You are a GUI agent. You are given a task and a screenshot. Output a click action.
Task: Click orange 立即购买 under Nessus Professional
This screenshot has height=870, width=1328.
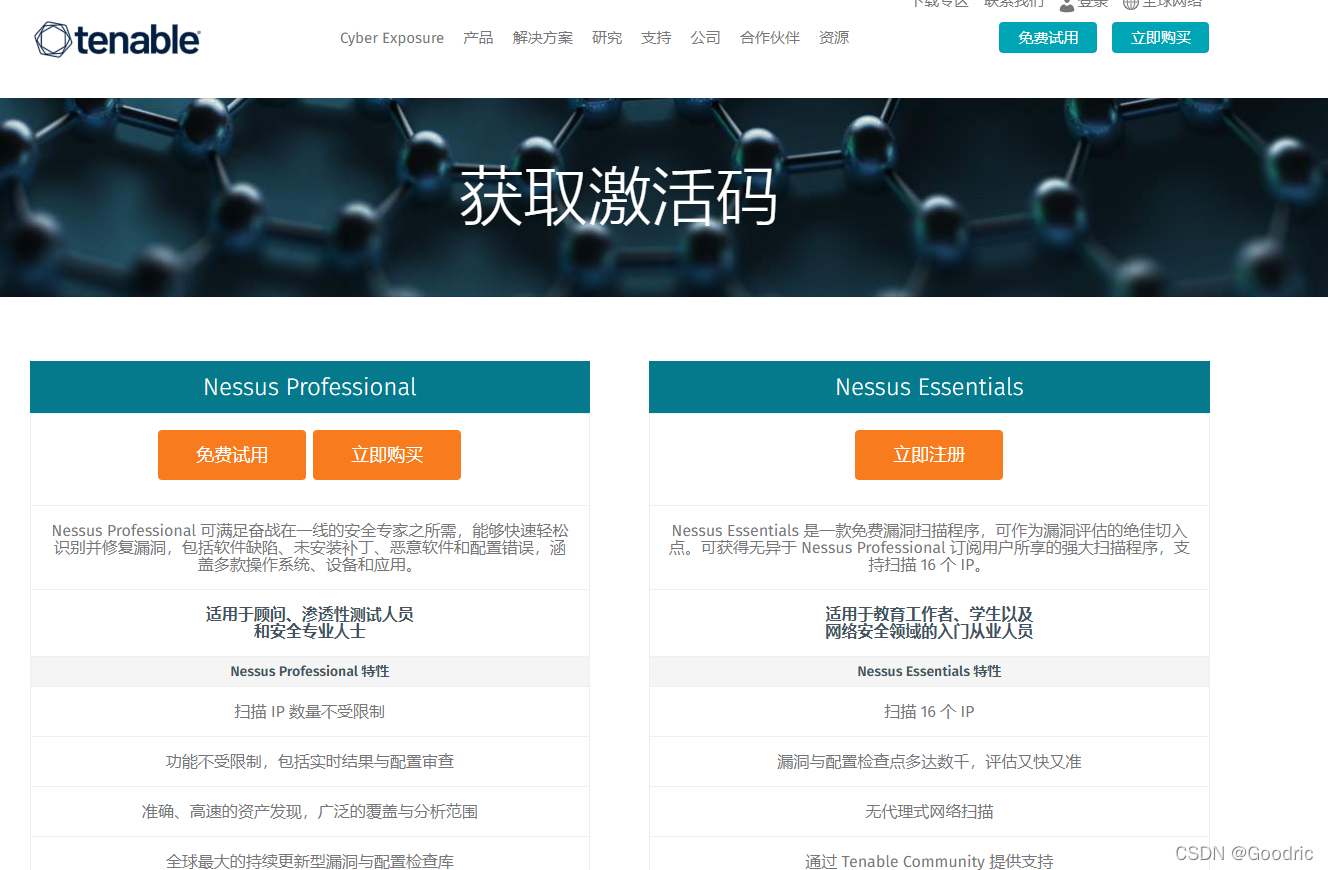(x=387, y=455)
